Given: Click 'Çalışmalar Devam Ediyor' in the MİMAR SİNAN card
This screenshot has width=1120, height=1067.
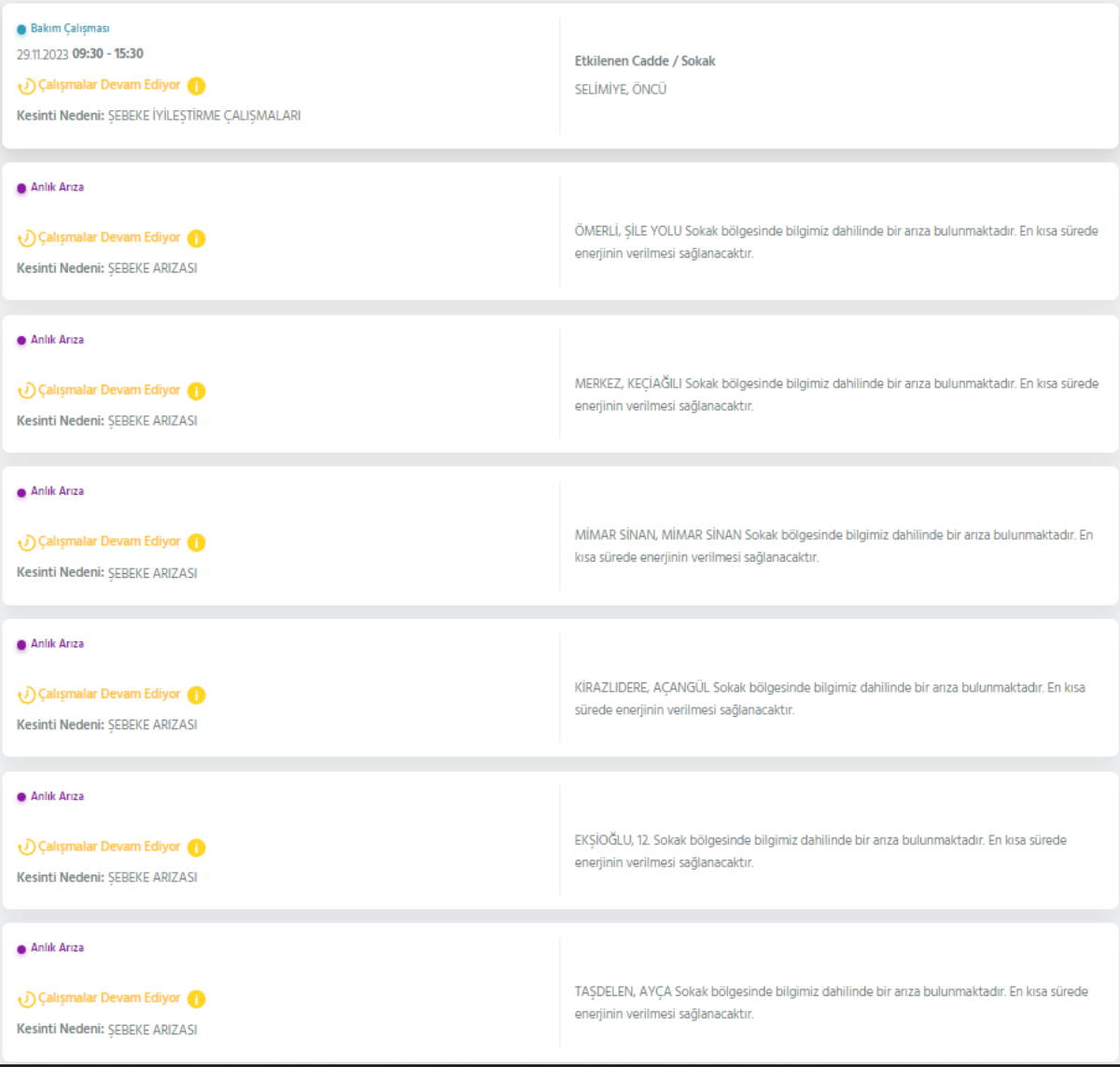Looking at the screenshot, I should tap(109, 541).
